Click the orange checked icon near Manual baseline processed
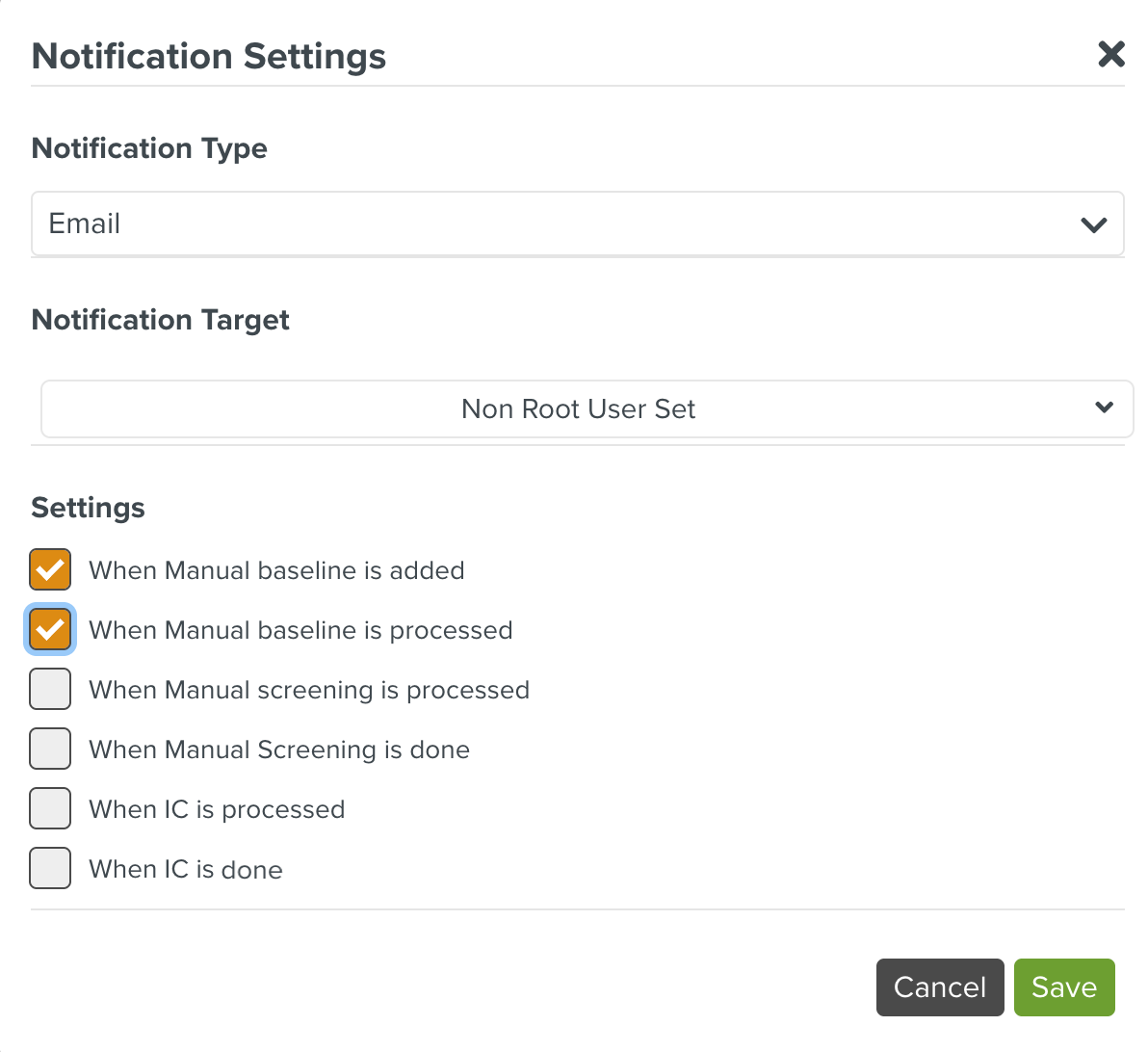 coord(49,629)
